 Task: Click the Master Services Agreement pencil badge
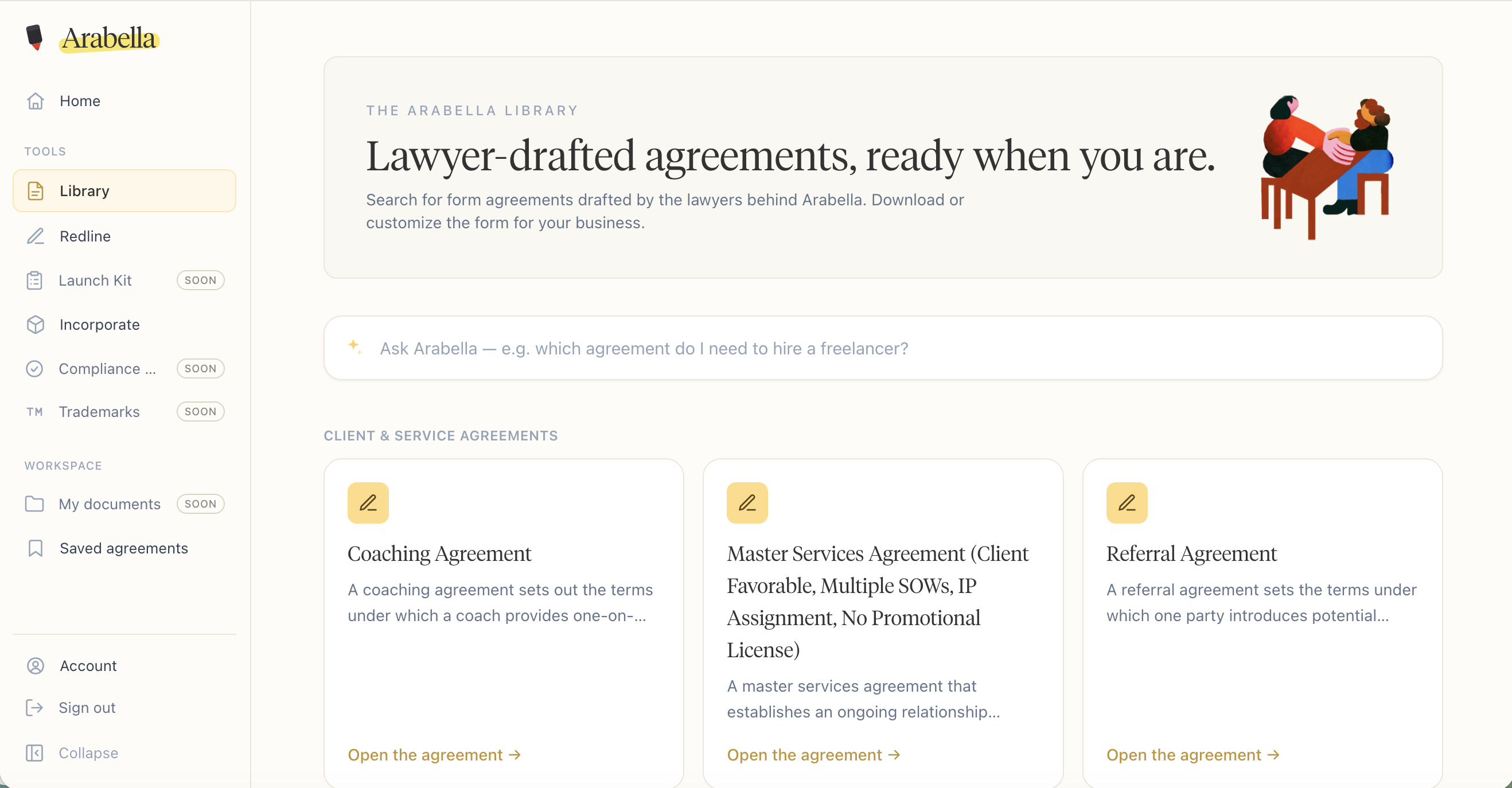747,503
